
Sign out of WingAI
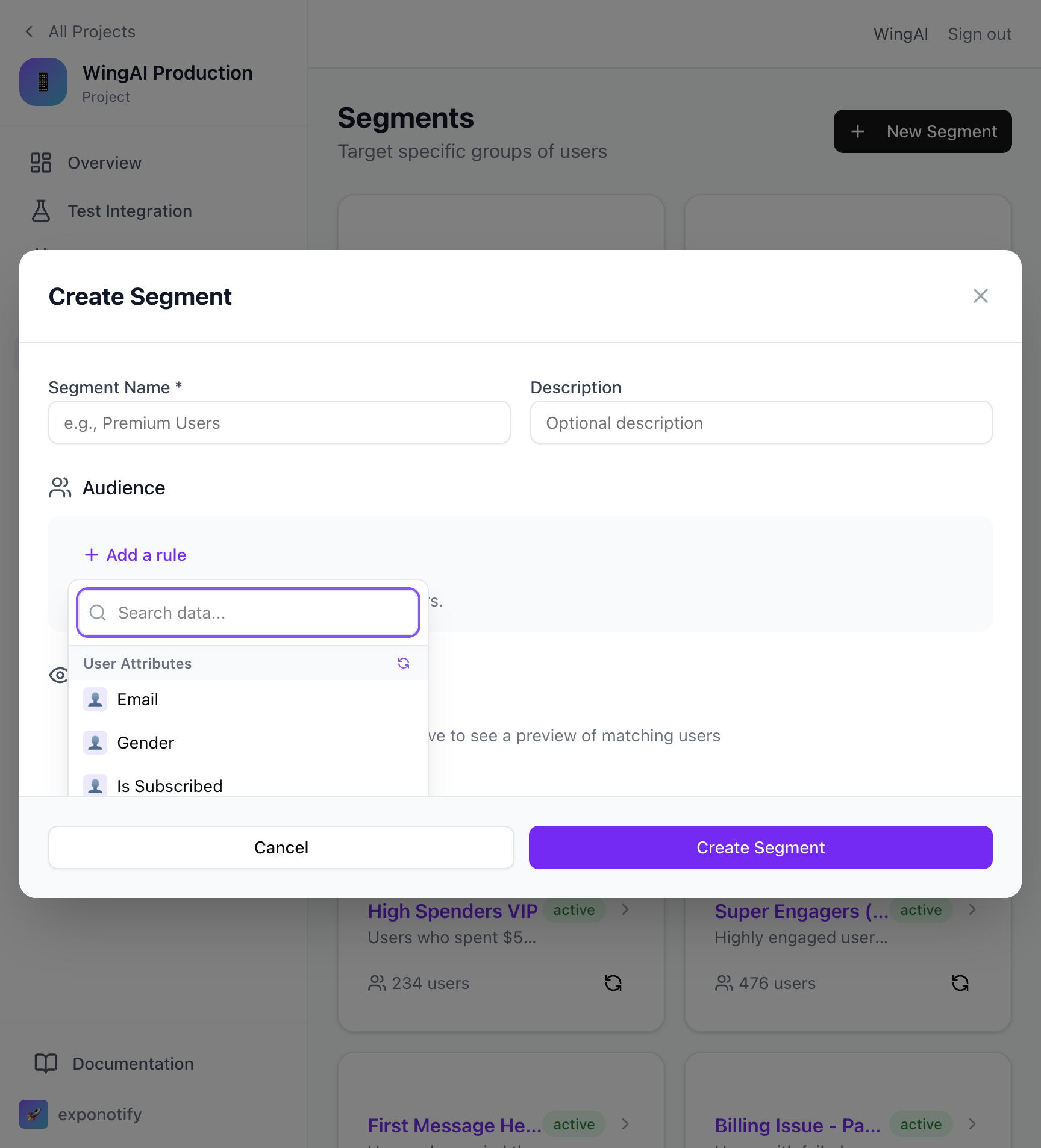(x=980, y=34)
